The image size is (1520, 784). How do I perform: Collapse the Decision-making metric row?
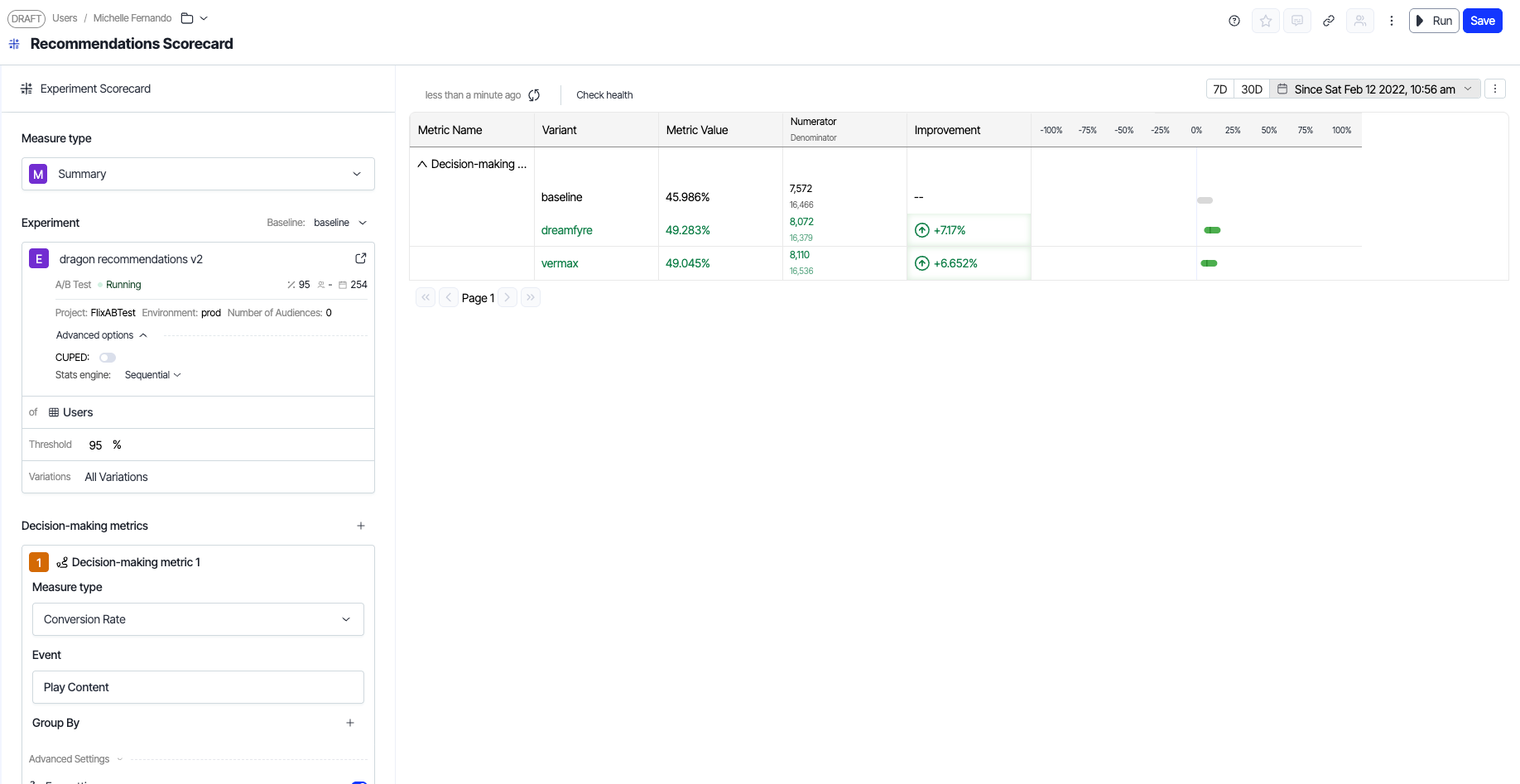(x=422, y=164)
